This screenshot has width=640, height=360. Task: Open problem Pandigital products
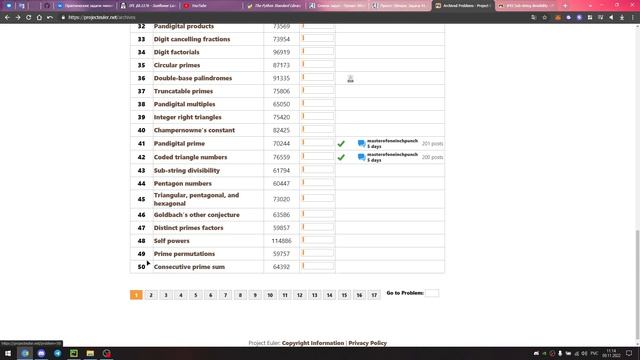[x=184, y=26]
